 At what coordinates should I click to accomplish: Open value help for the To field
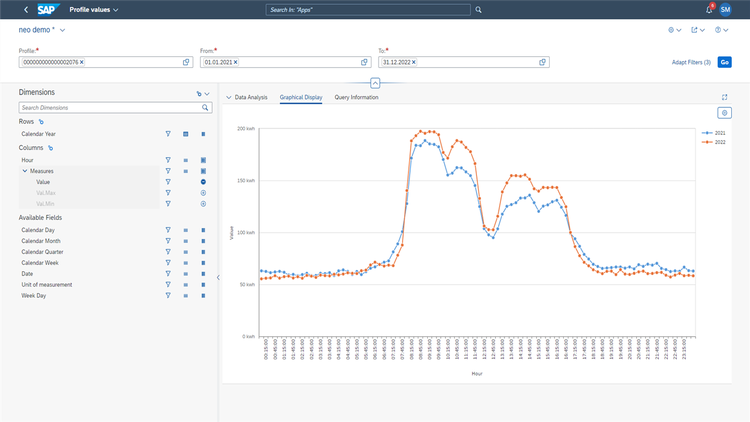point(542,62)
